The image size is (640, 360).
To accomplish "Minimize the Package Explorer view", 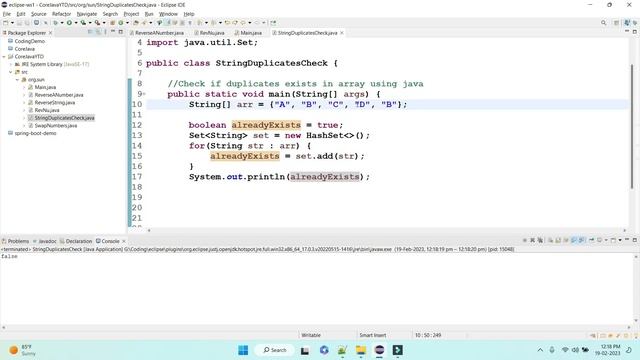I will coord(113,32).
